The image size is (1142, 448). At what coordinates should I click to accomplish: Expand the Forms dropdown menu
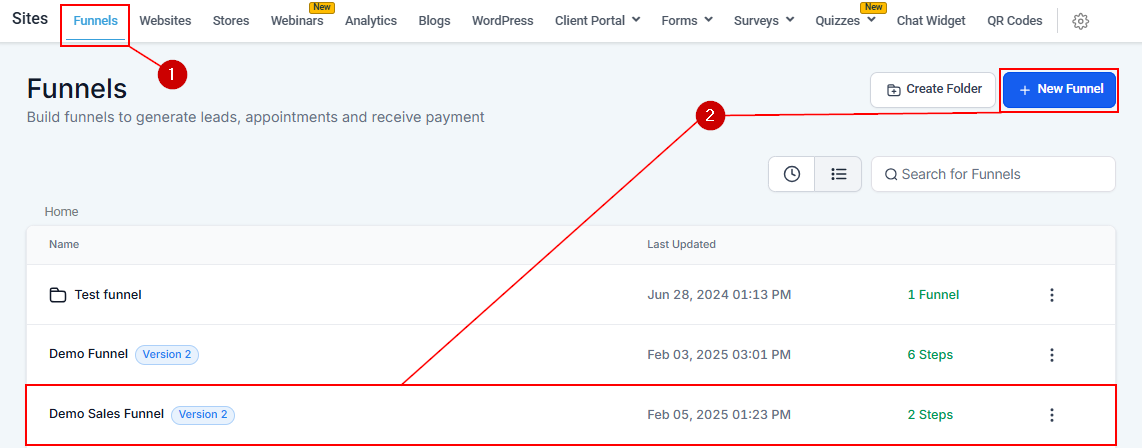point(687,21)
